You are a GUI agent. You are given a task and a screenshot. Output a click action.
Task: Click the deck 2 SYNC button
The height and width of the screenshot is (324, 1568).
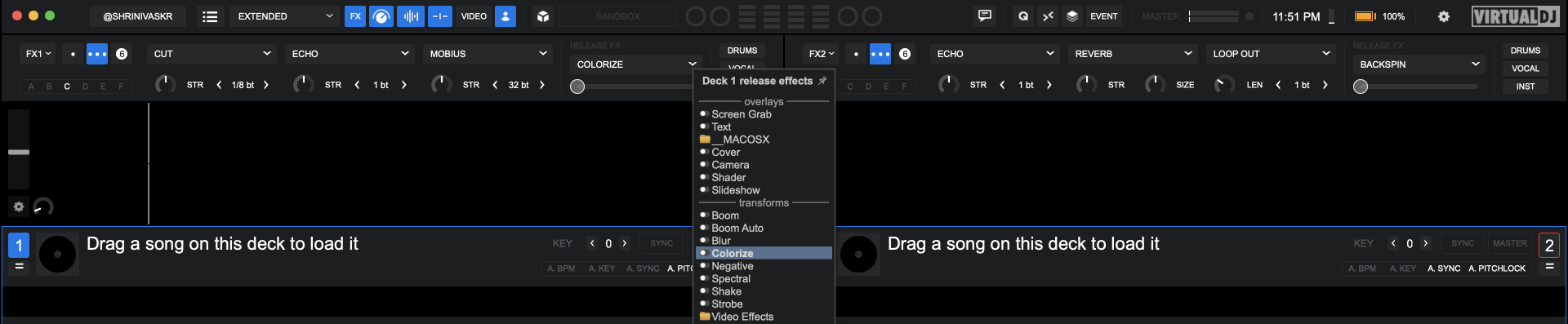coord(1462,243)
